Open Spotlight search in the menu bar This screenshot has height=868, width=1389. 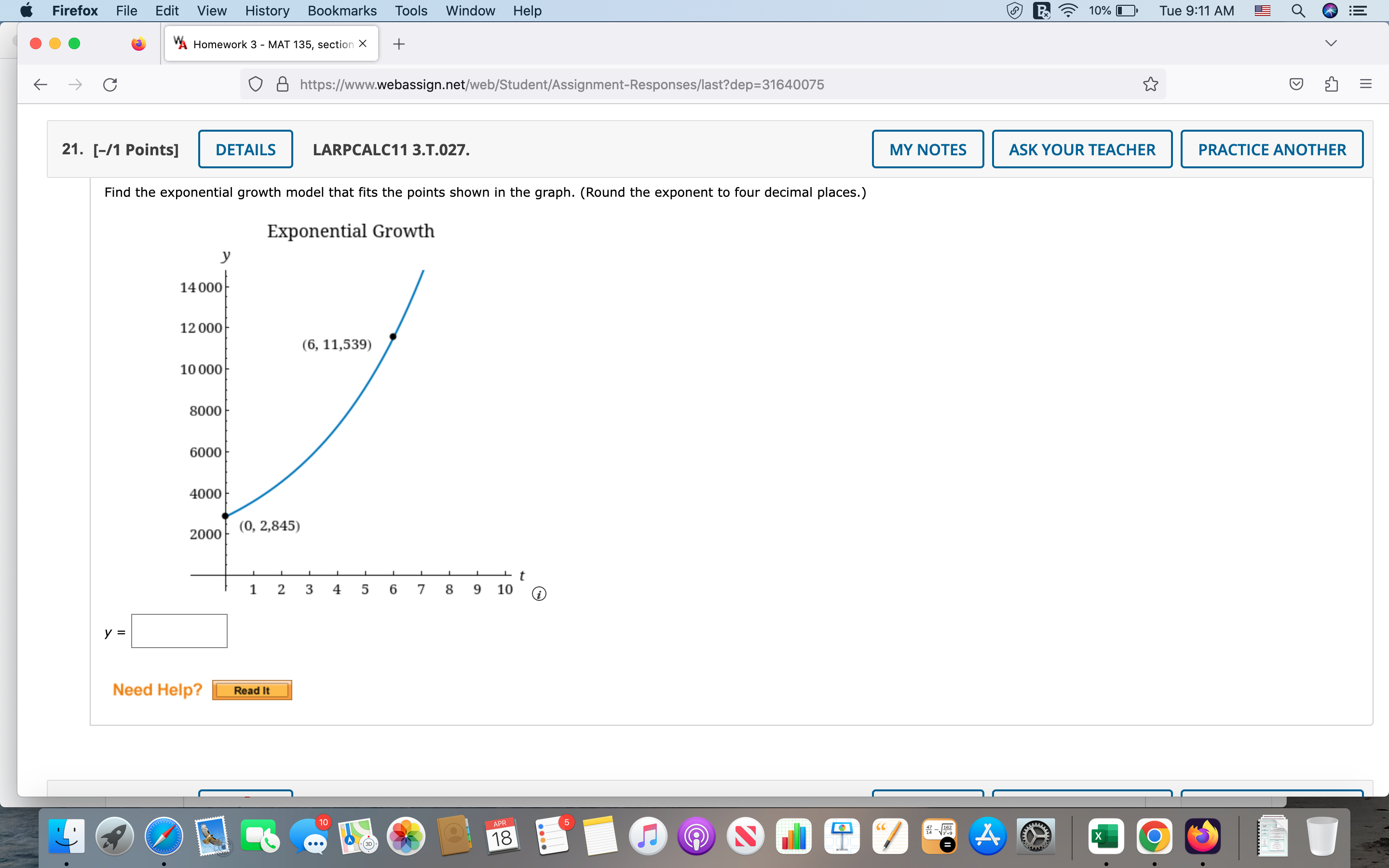tap(1299, 10)
